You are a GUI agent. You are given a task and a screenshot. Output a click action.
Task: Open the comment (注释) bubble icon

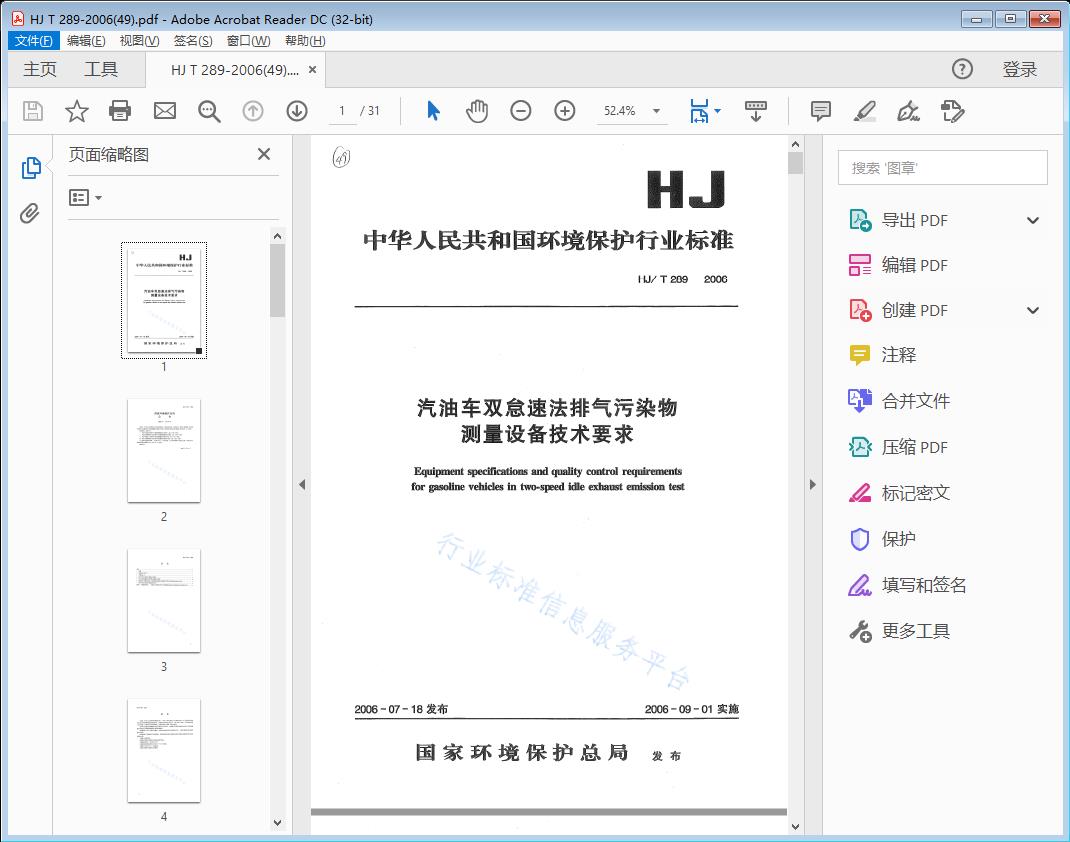pos(820,111)
